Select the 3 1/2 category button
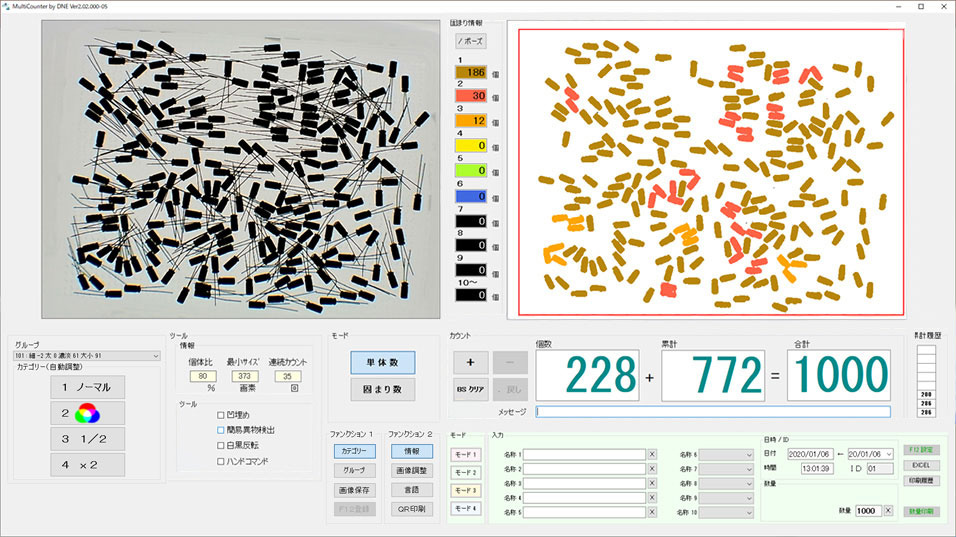 (88, 439)
